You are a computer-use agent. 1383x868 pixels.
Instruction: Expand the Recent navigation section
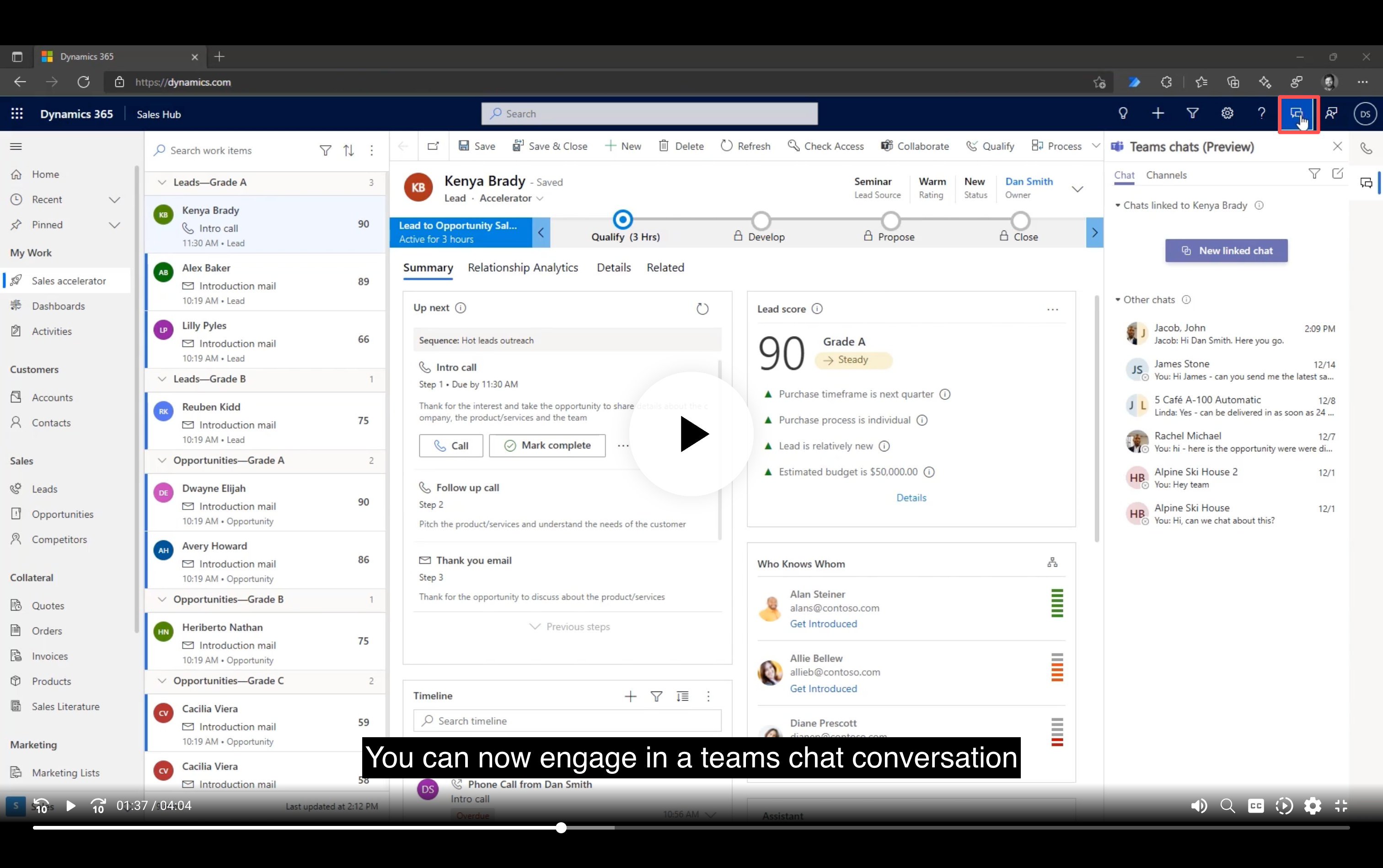point(115,200)
